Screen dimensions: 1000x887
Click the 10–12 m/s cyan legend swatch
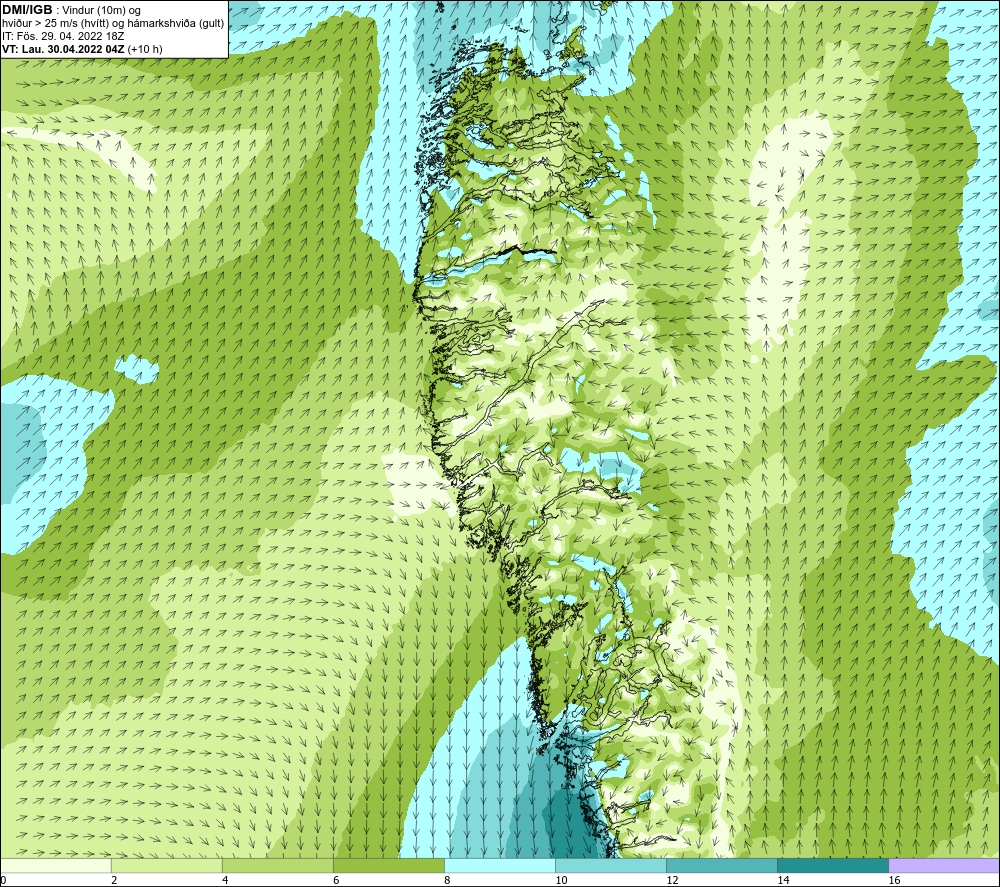(x=611, y=865)
